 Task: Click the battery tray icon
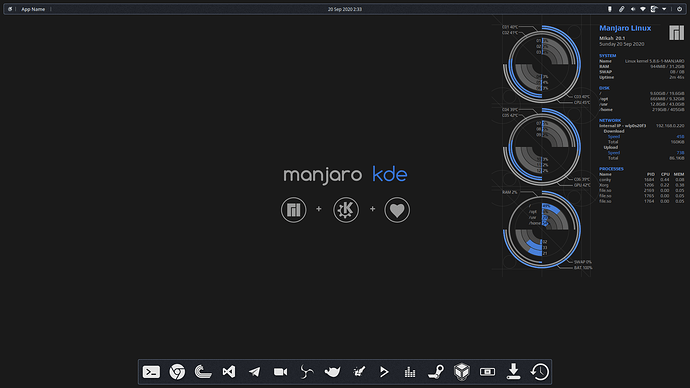610,9
